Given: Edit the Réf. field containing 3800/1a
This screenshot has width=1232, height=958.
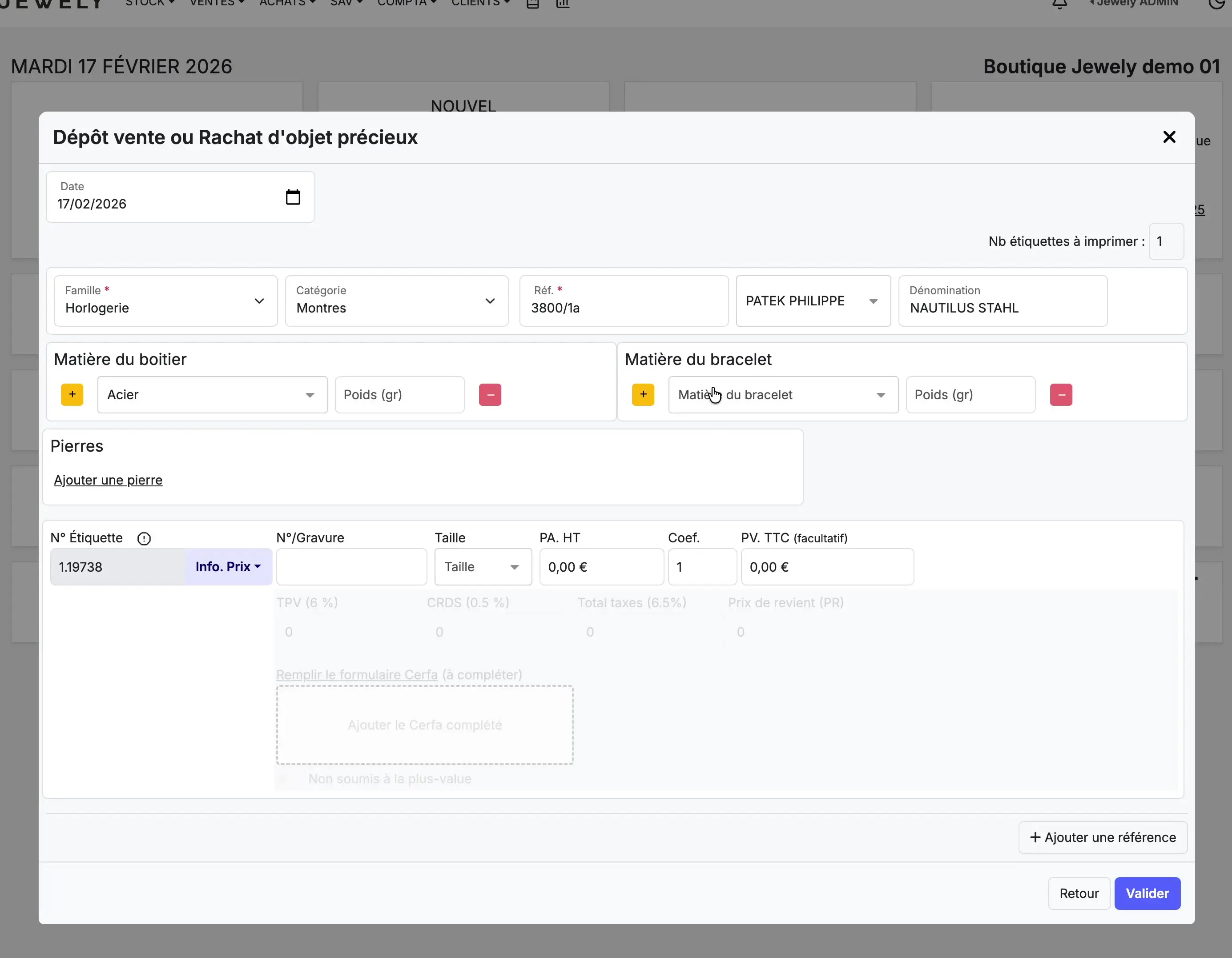Looking at the screenshot, I should click(x=624, y=301).
